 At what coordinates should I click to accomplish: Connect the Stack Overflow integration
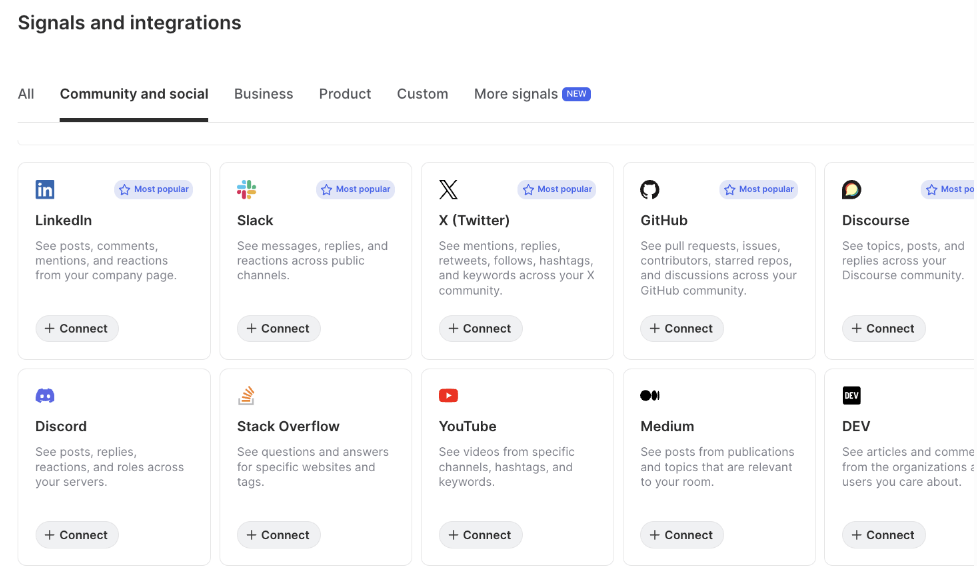point(279,535)
